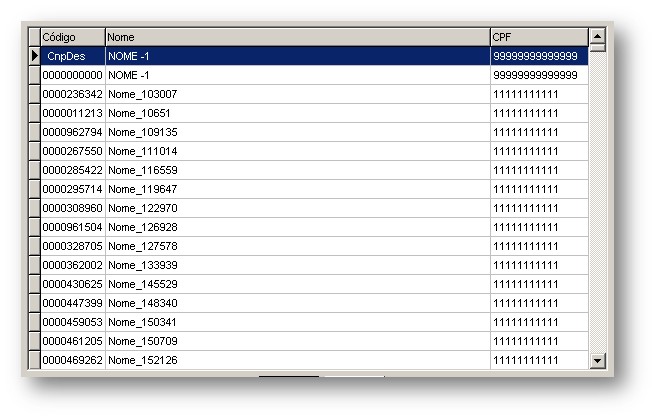Click CPF cell in Nome_116559 row

539,170
